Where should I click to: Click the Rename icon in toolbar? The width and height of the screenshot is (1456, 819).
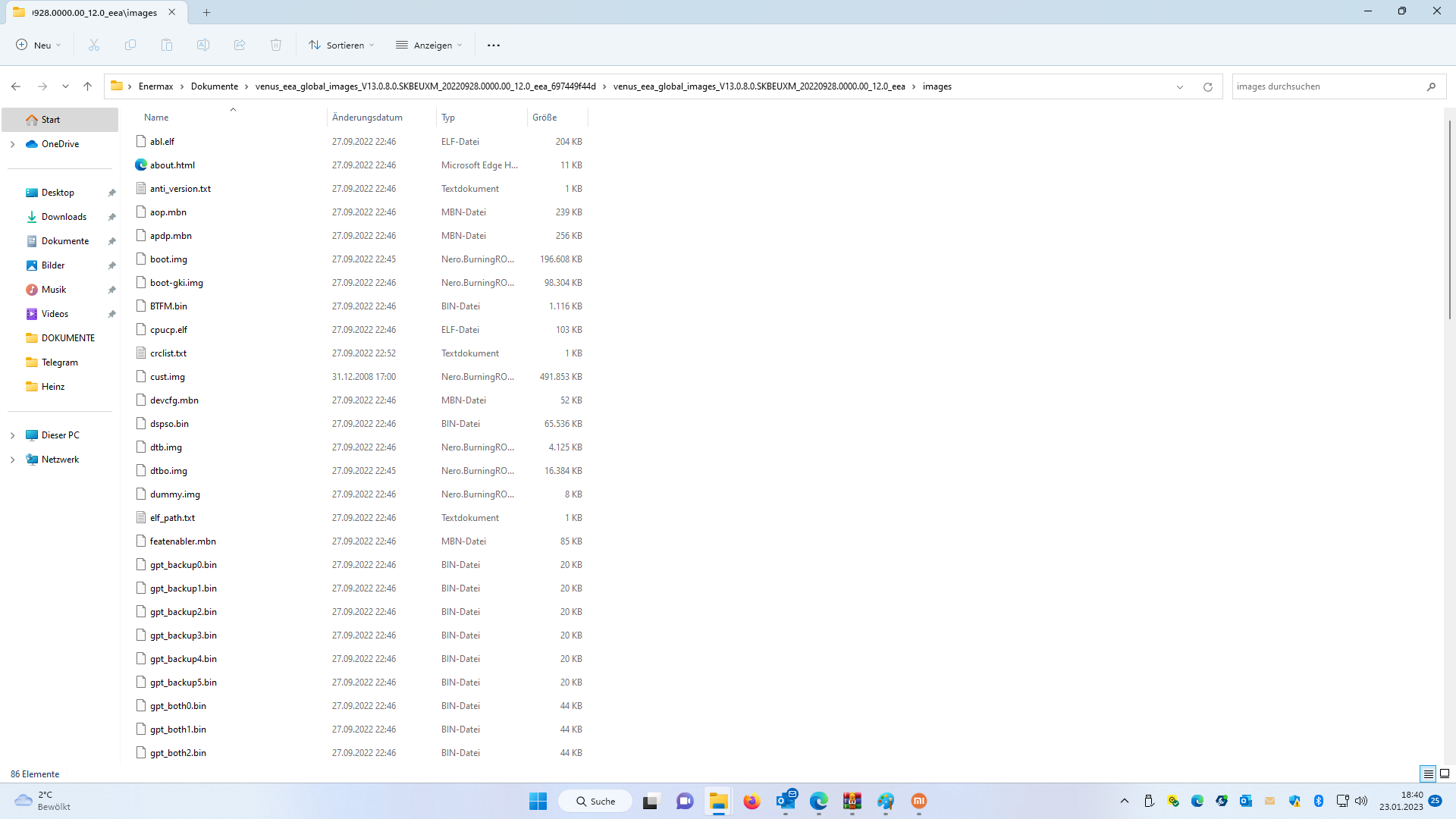(x=203, y=45)
